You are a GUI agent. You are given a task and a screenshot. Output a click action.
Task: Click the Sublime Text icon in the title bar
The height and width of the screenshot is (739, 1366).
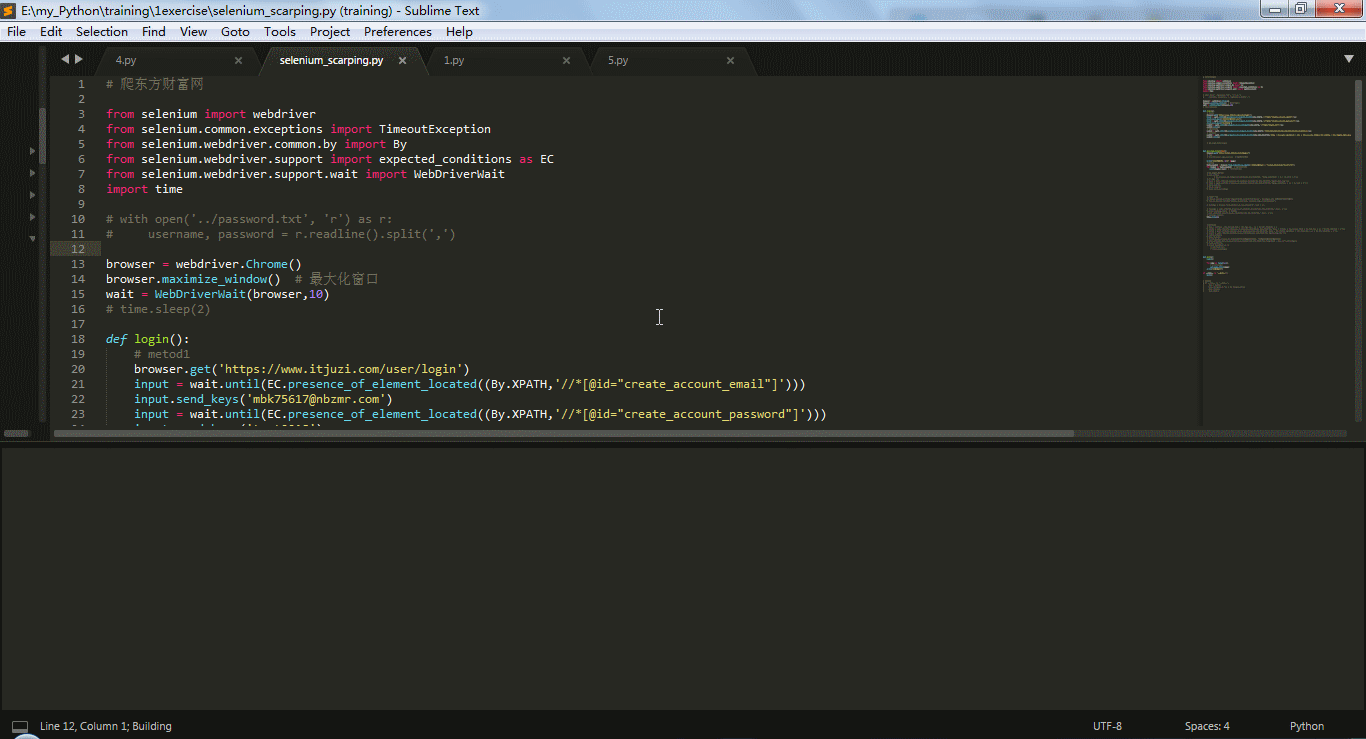click(x=10, y=10)
